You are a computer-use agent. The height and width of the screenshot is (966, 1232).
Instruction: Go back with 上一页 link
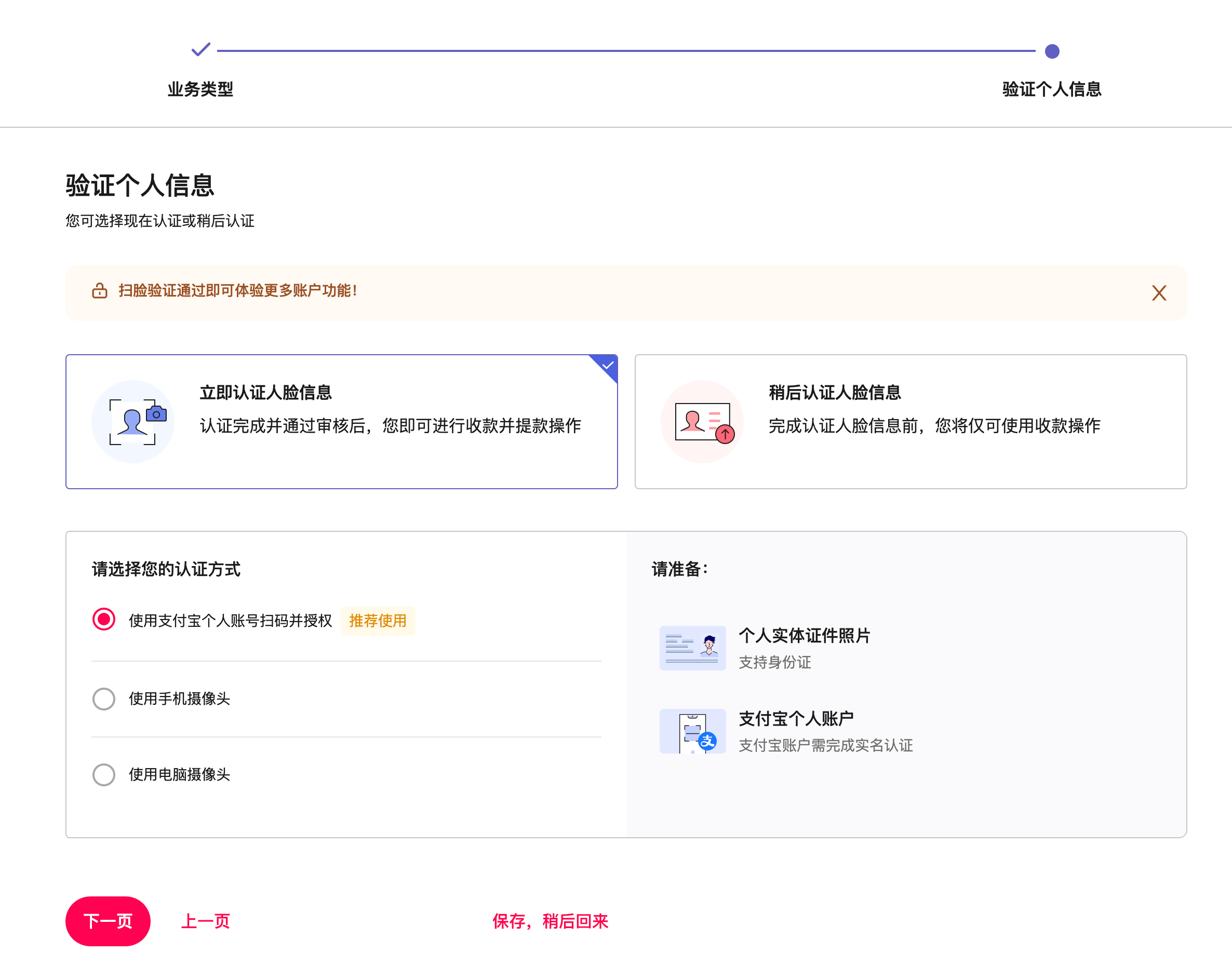(205, 921)
